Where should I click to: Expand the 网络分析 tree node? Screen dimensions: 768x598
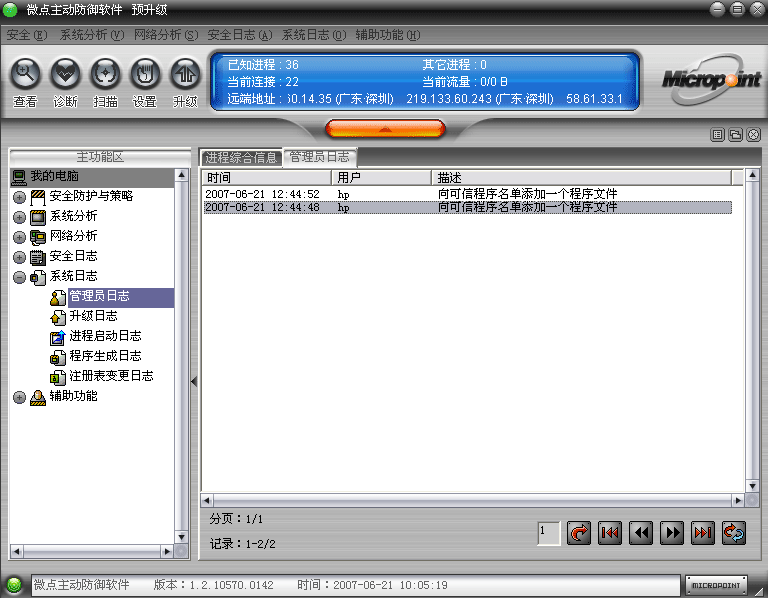(19, 238)
